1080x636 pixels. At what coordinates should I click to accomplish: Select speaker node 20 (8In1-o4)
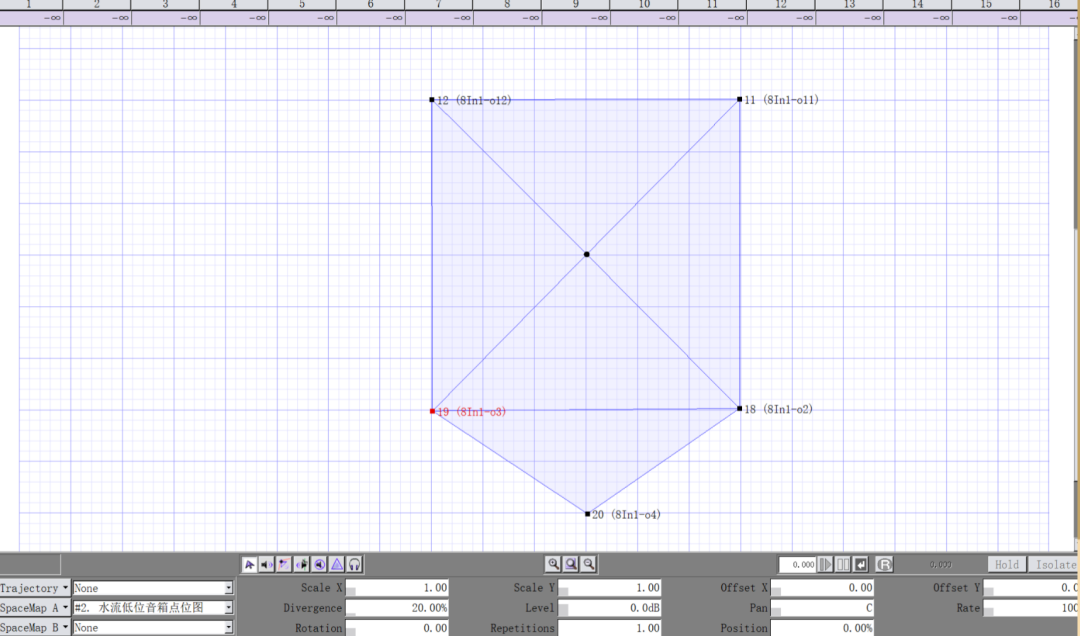point(588,514)
